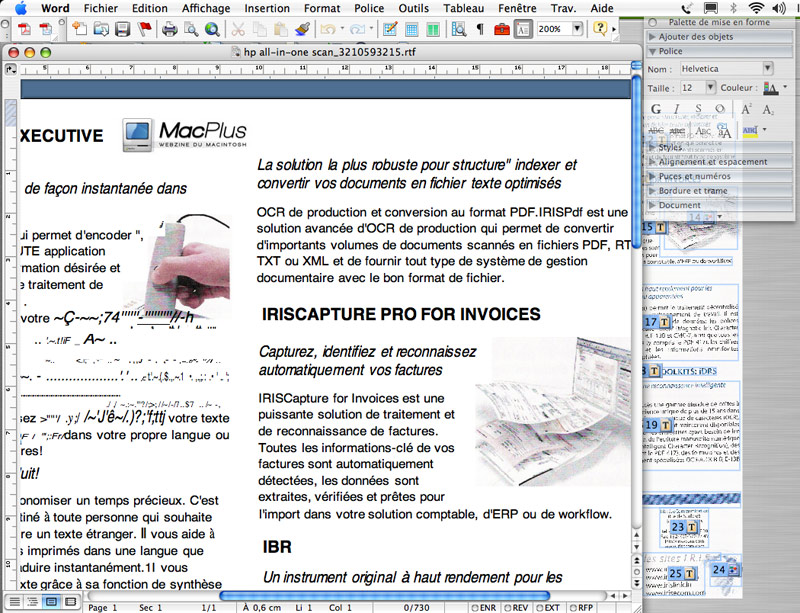The image size is (800, 613).
Task: Toggle underline S in Formatting Palette
Action: 698,109
